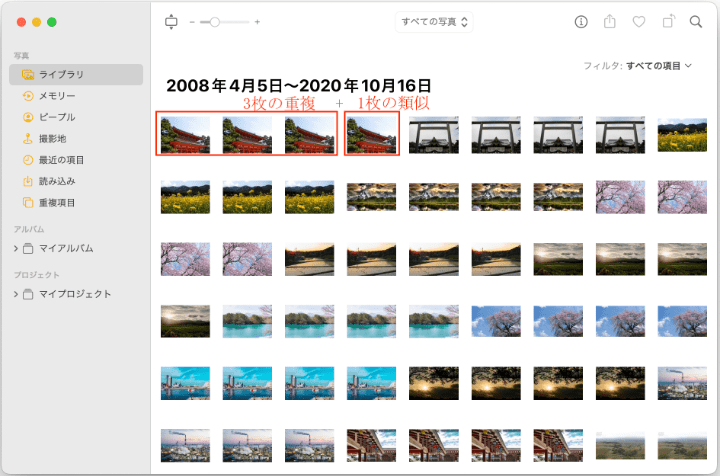The image size is (720, 476).
Task: Click the rotate icon in toolbar
Action: (669, 21)
